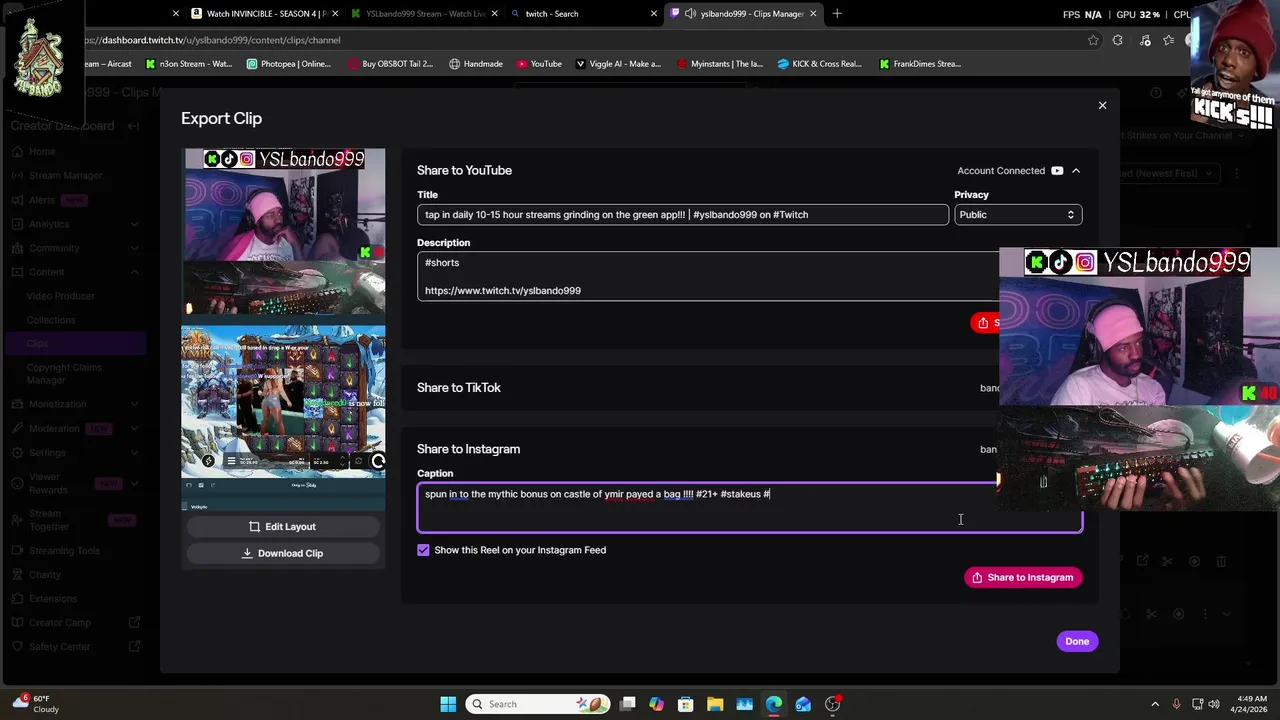Click the clip preview thumbnail

click(x=283, y=329)
